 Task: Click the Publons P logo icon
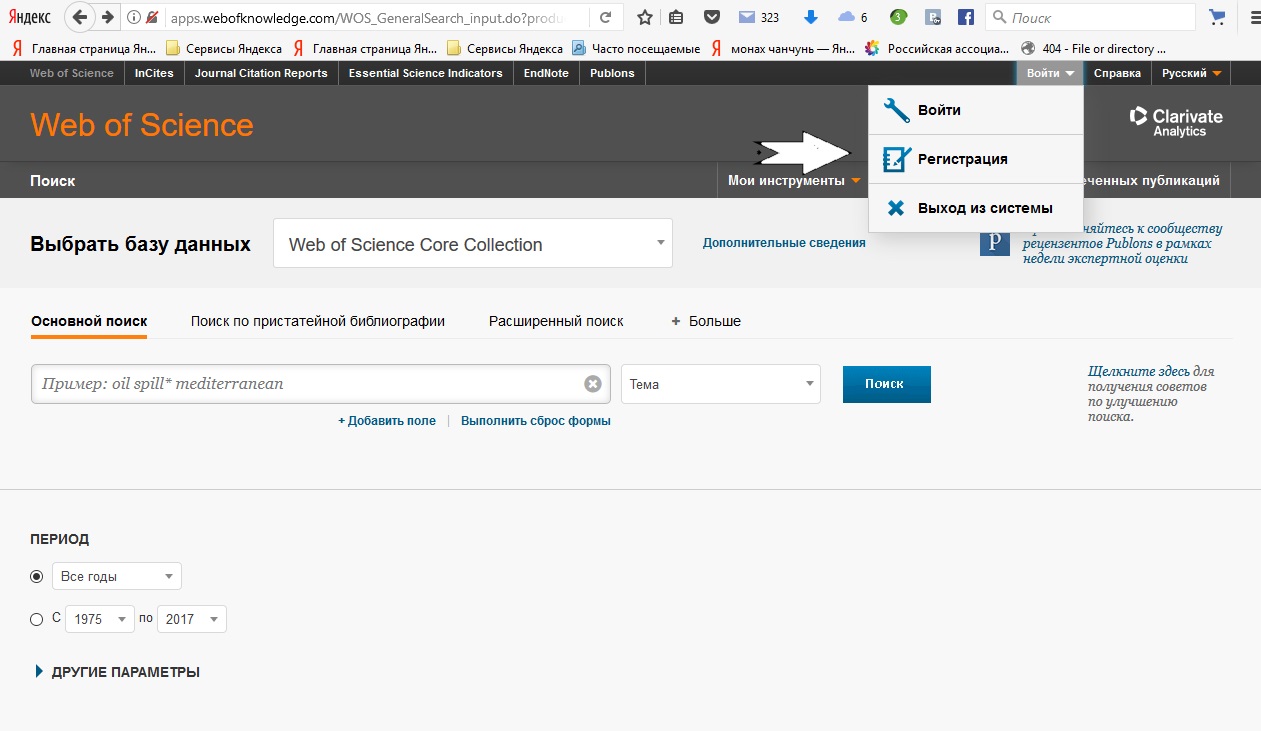995,241
